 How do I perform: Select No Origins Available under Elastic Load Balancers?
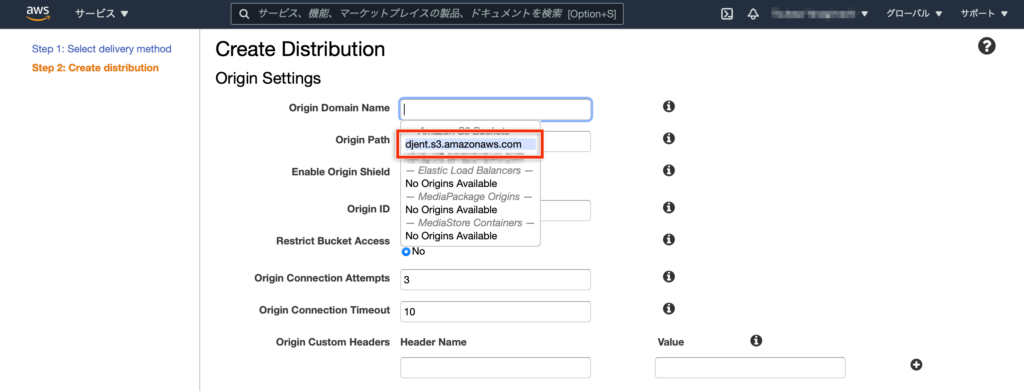(x=451, y=183)
